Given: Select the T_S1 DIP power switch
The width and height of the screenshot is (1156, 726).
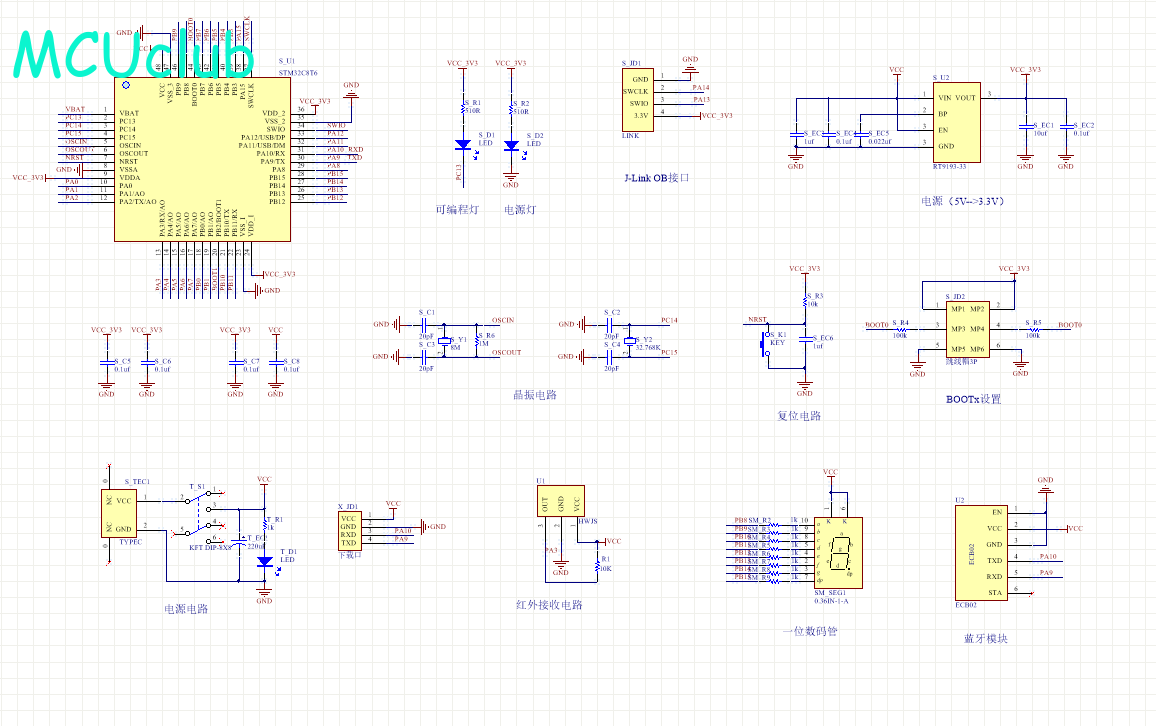Looking at the screenshot, I should tap(199, 514).
